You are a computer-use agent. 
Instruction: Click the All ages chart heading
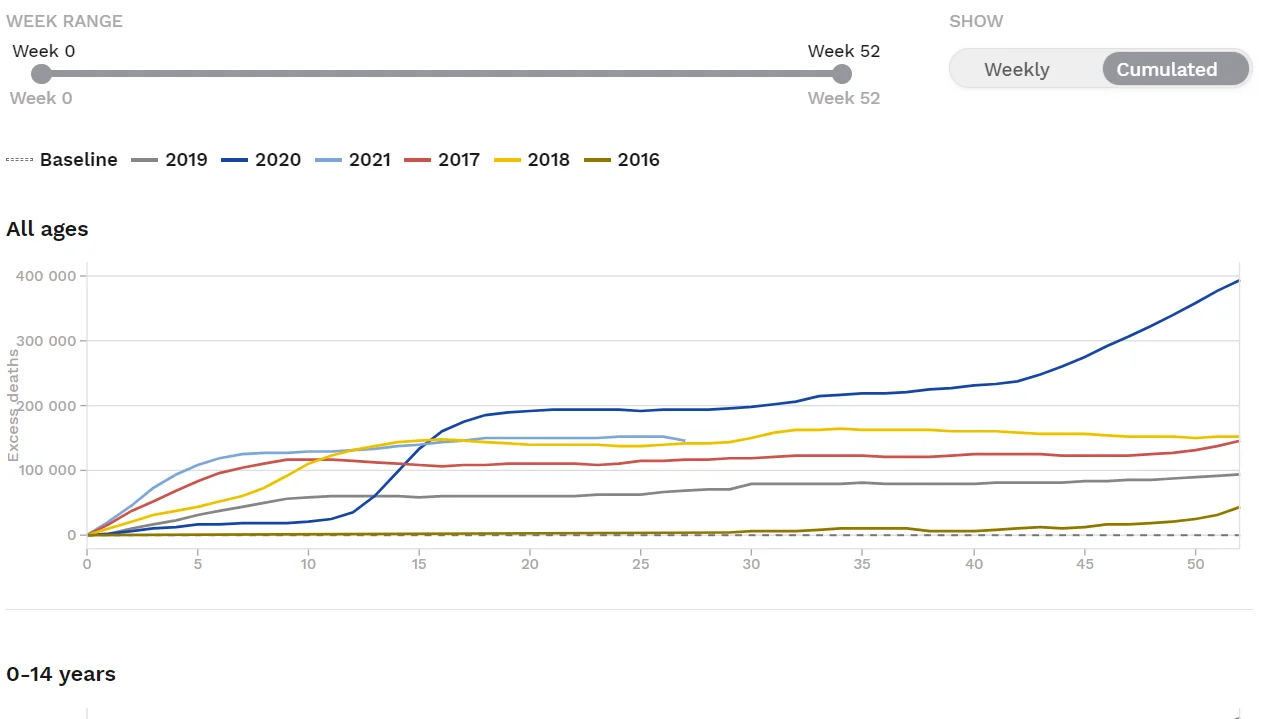[47, 229]
